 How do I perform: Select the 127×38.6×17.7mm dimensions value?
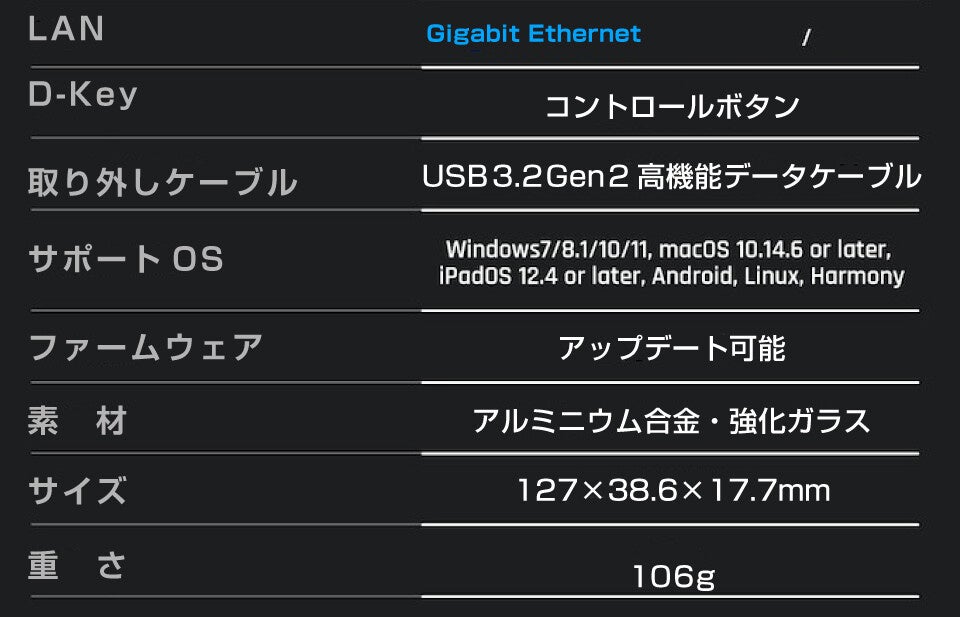pyautogui.click(x=673, y=490)
